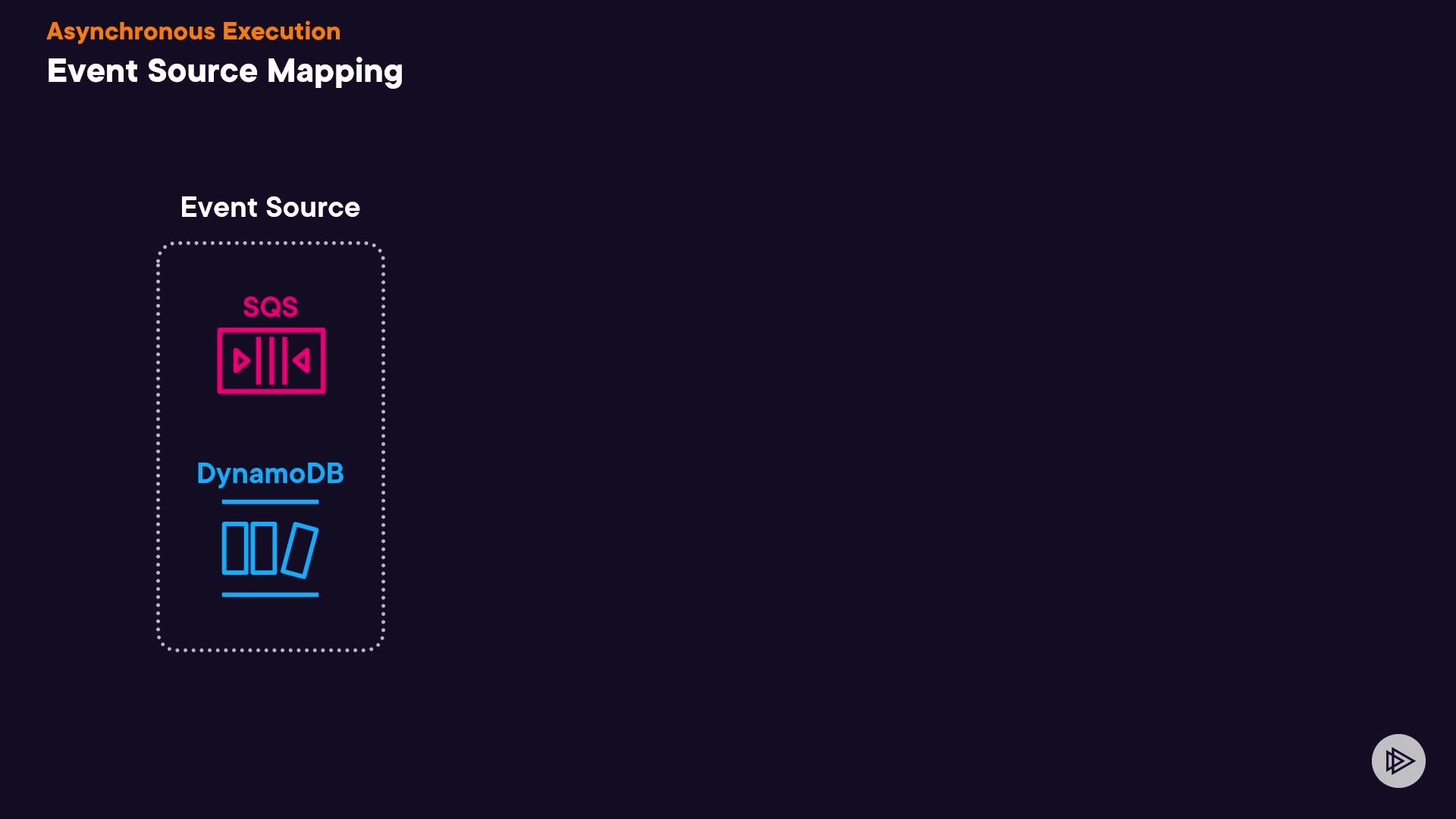This screenshot has height=819, width=1456.
Task: Click the pink SQS queue icon
Action: (271, 361)
